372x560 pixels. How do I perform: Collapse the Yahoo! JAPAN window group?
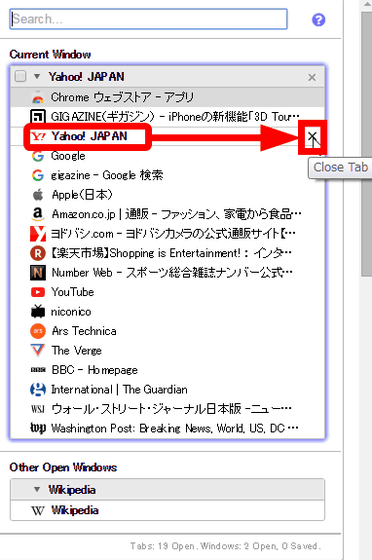(x=37, y=76)
